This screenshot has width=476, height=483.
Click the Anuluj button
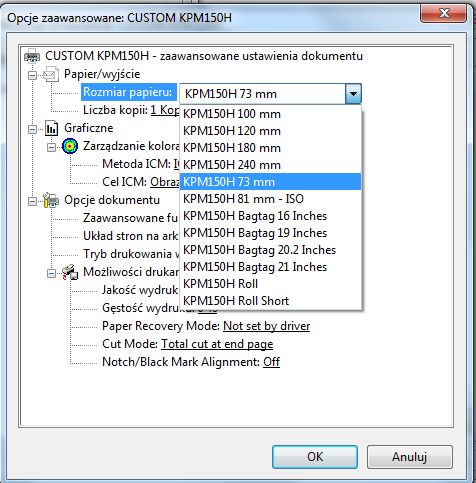[x=410, y=457]
